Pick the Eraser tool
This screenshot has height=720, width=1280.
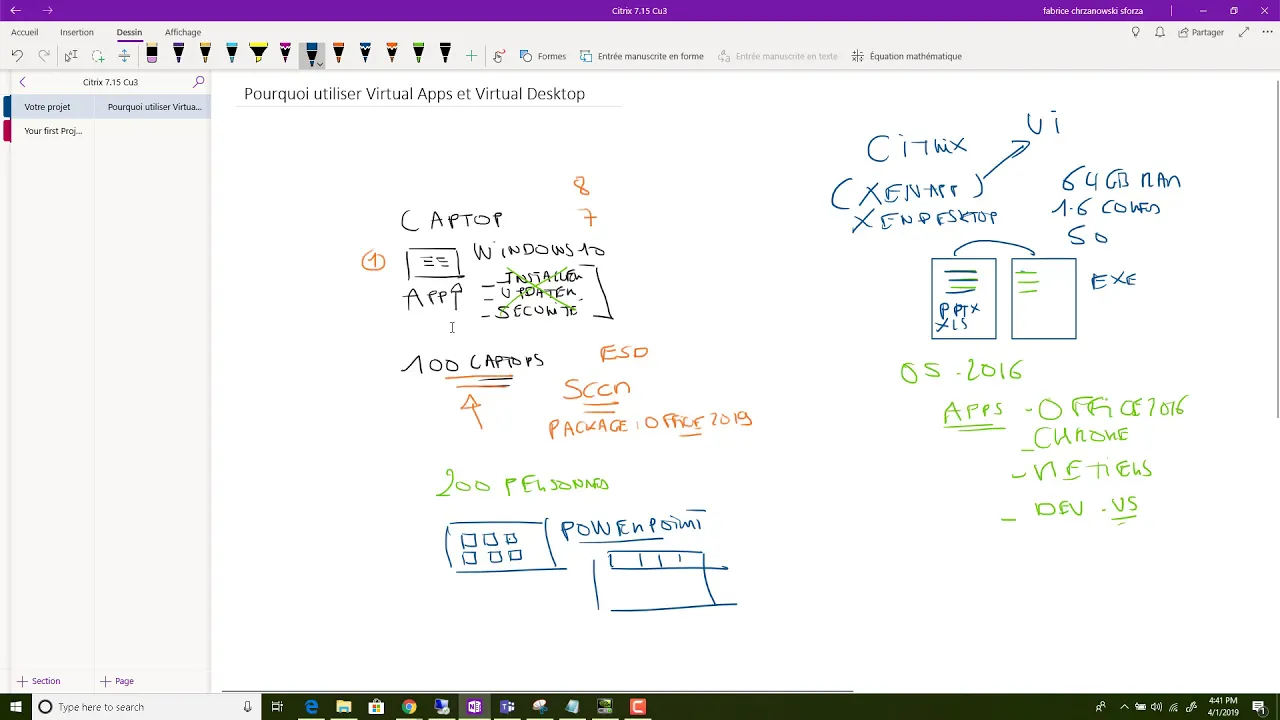[x=152, y=54]
